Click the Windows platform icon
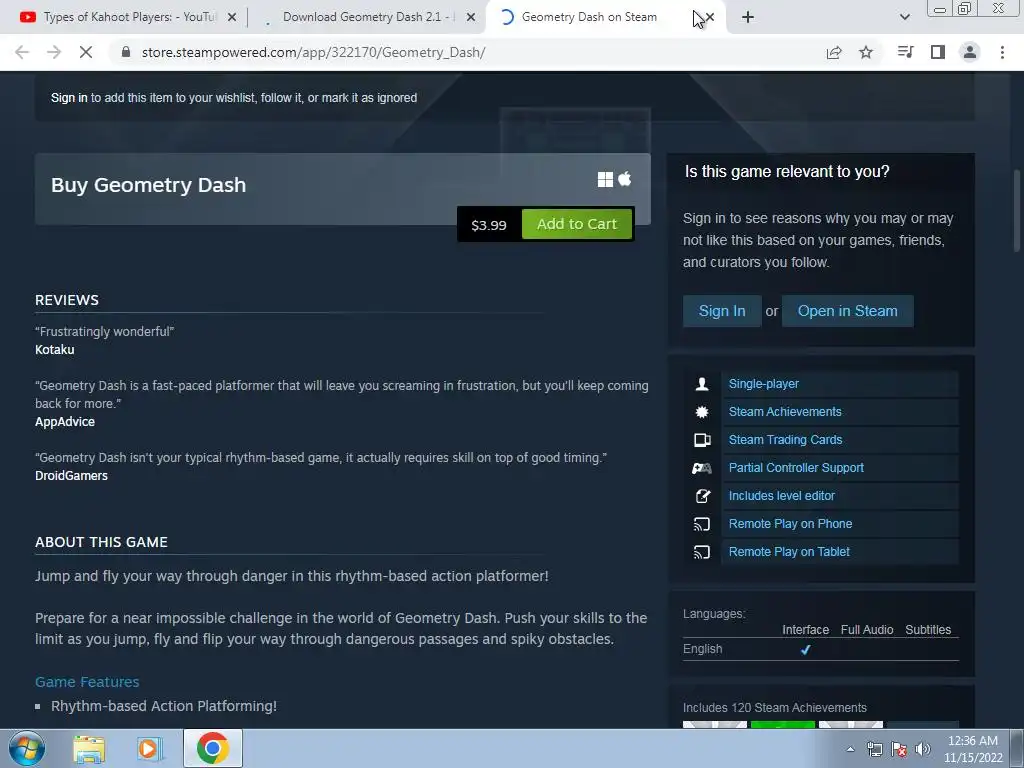The height and width of the screenshot is (768, 1024). pyautogui.click(x=605, y=180)
